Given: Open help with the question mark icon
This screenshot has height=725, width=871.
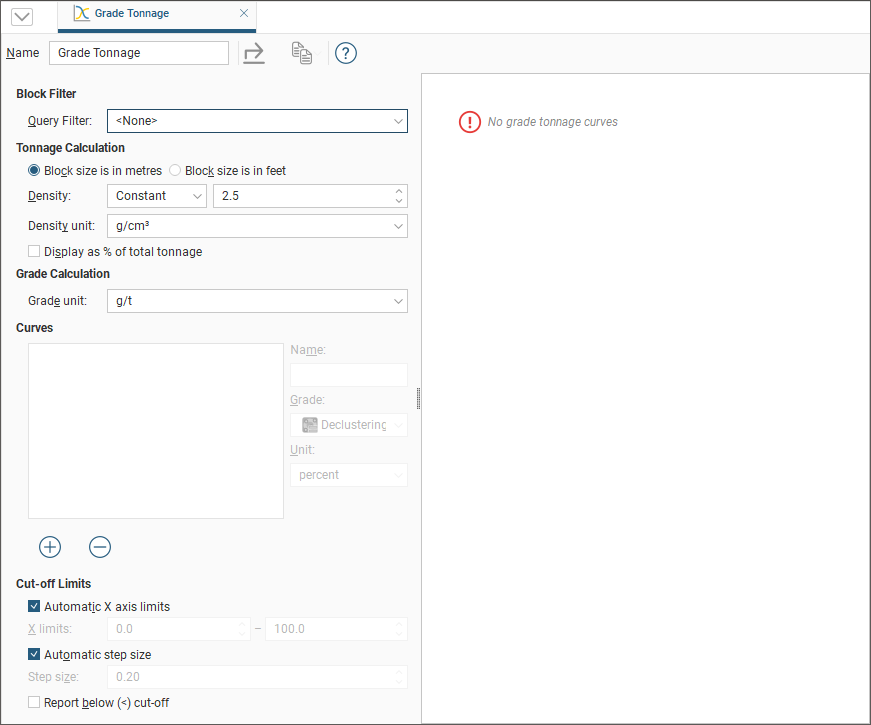Looking at the screenshot, I should [346, 53].
